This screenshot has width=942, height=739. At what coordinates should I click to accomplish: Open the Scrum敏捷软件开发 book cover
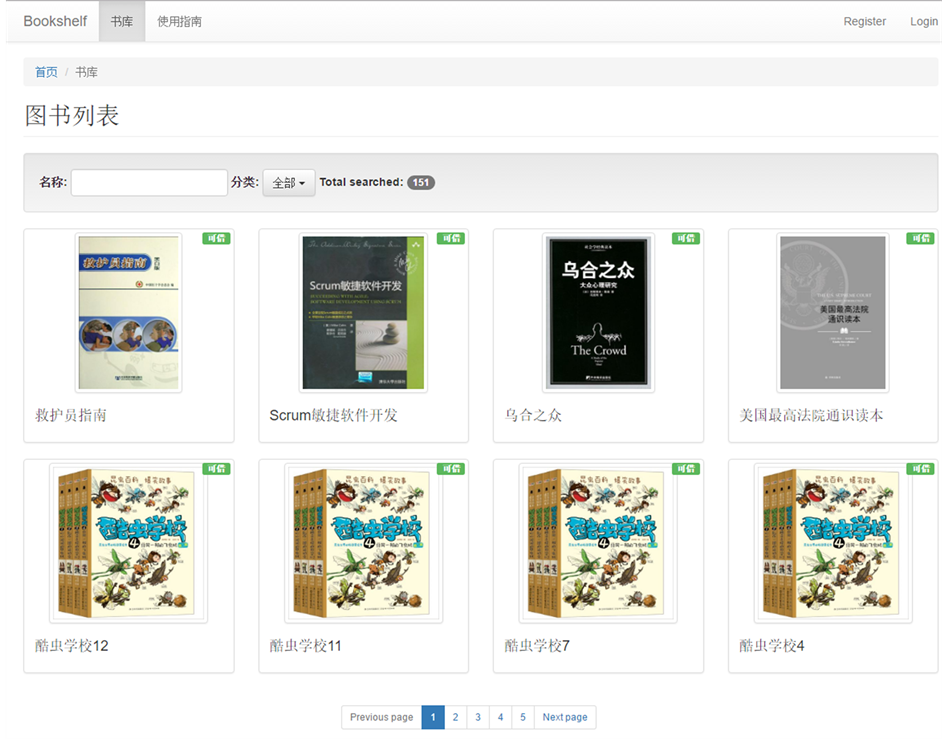point(363,313)
